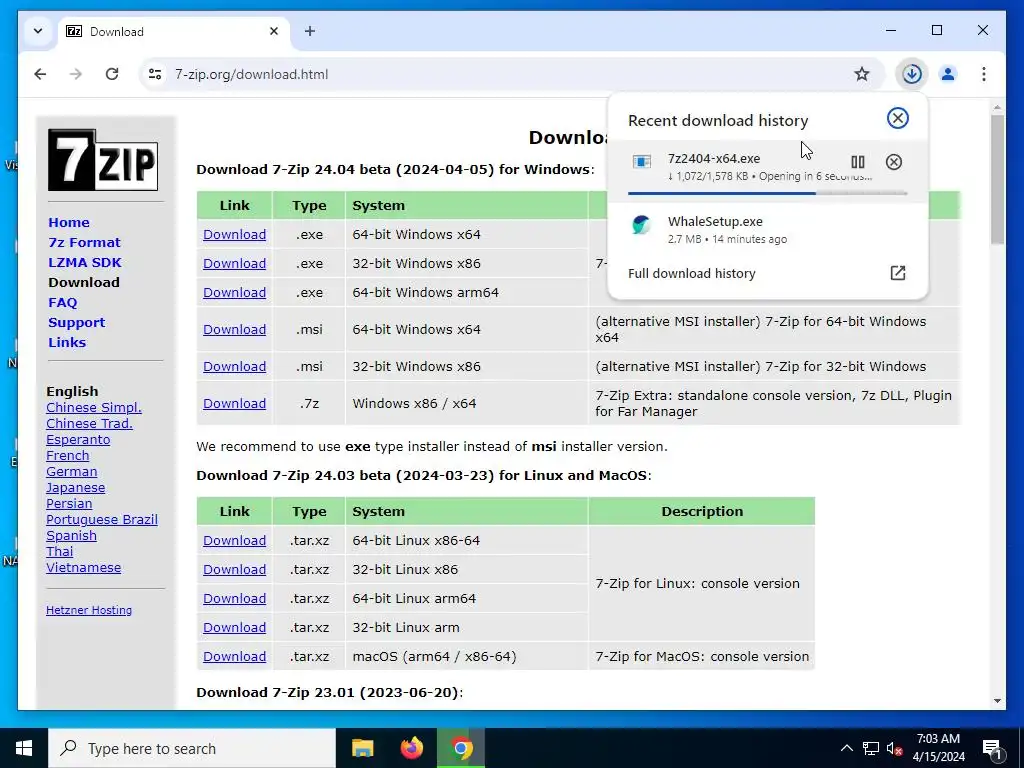This screenshot has width=1024, height=768.
Task: Open the Support sidebar link
Action: 76,323
